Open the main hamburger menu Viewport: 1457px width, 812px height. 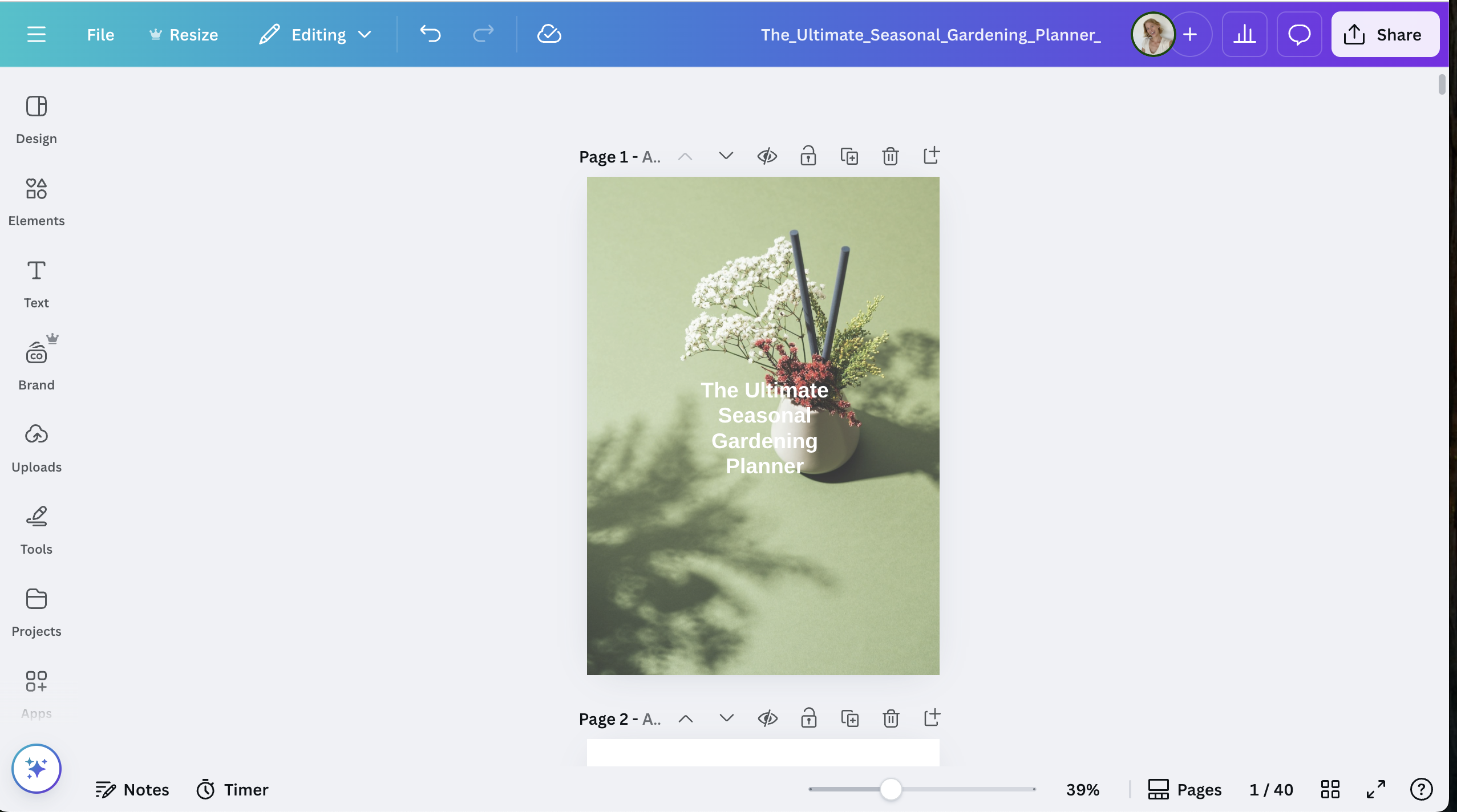click(x=36, y=34)
